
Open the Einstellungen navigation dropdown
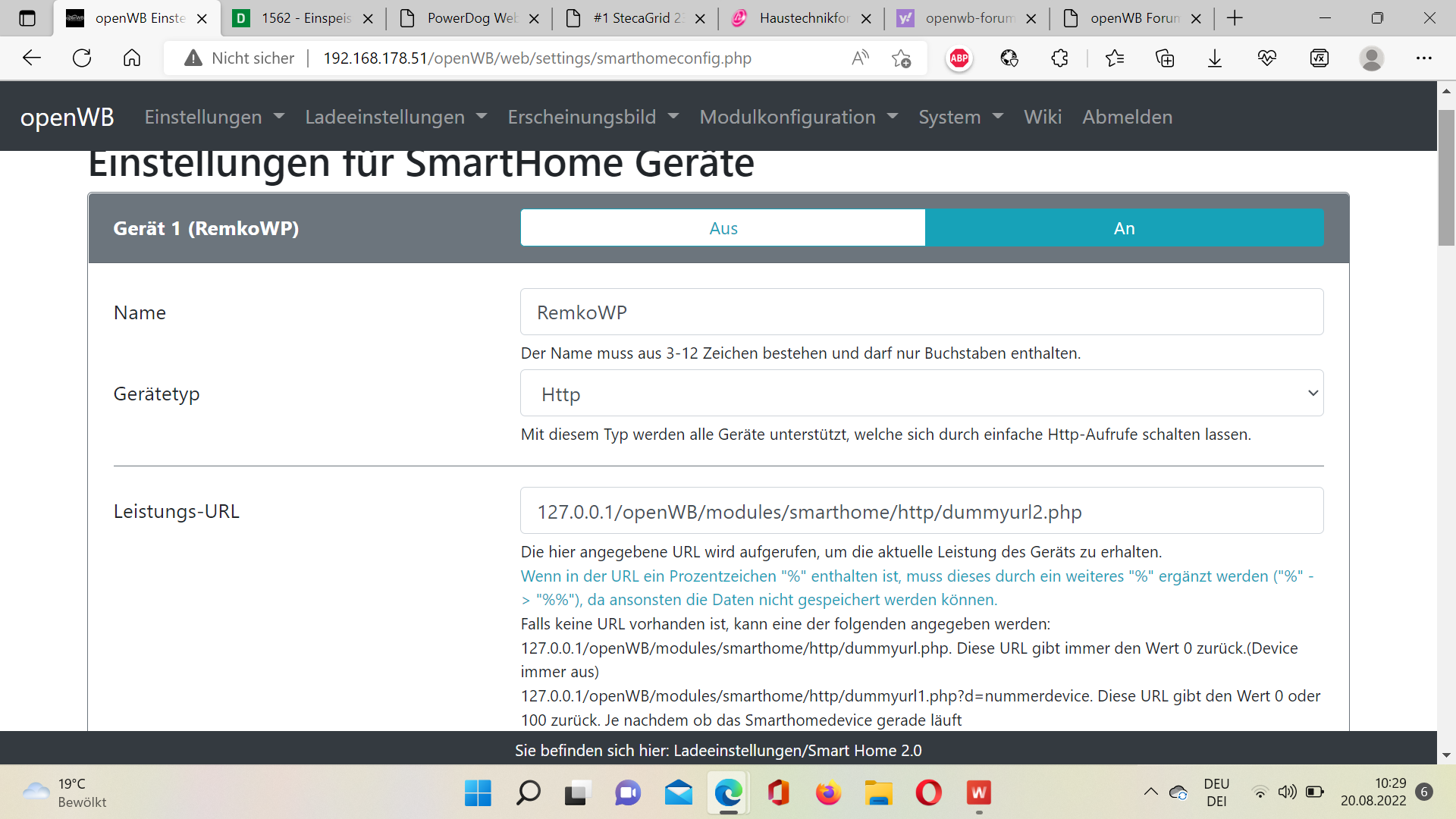(214, 117)
